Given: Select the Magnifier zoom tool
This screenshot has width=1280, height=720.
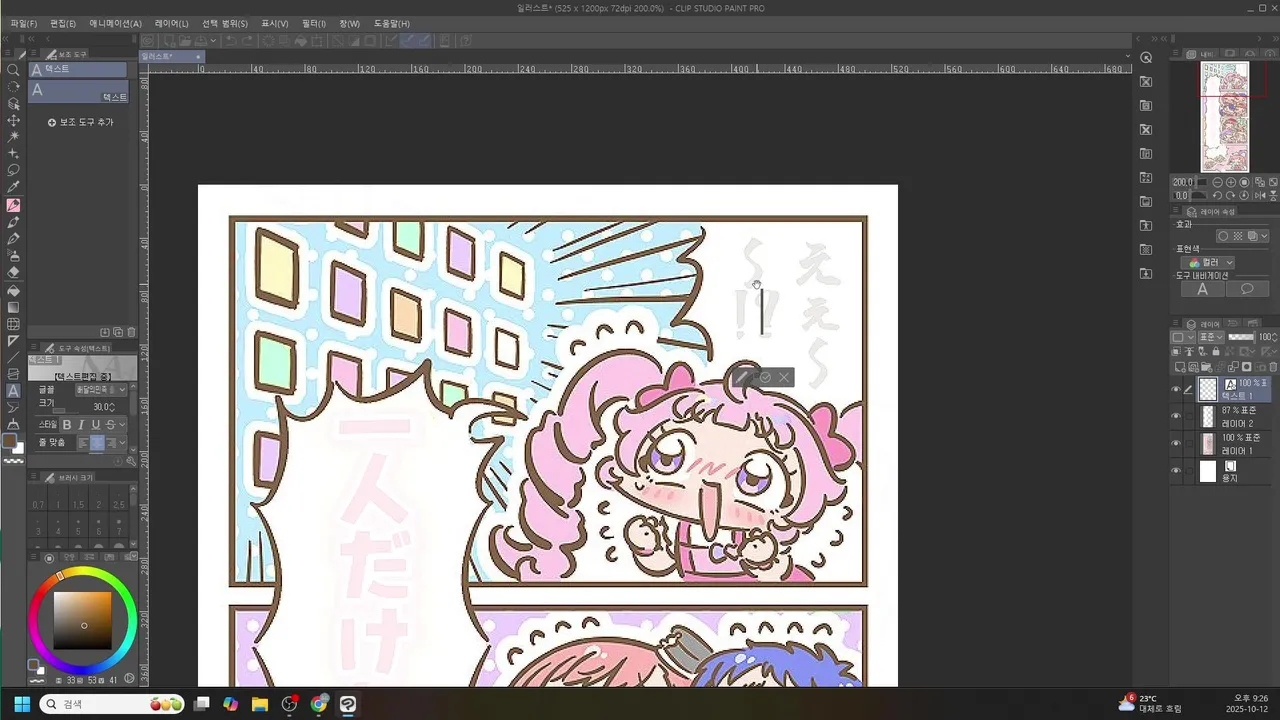Looking at the screenshot, I should click(x=13, y=70).
